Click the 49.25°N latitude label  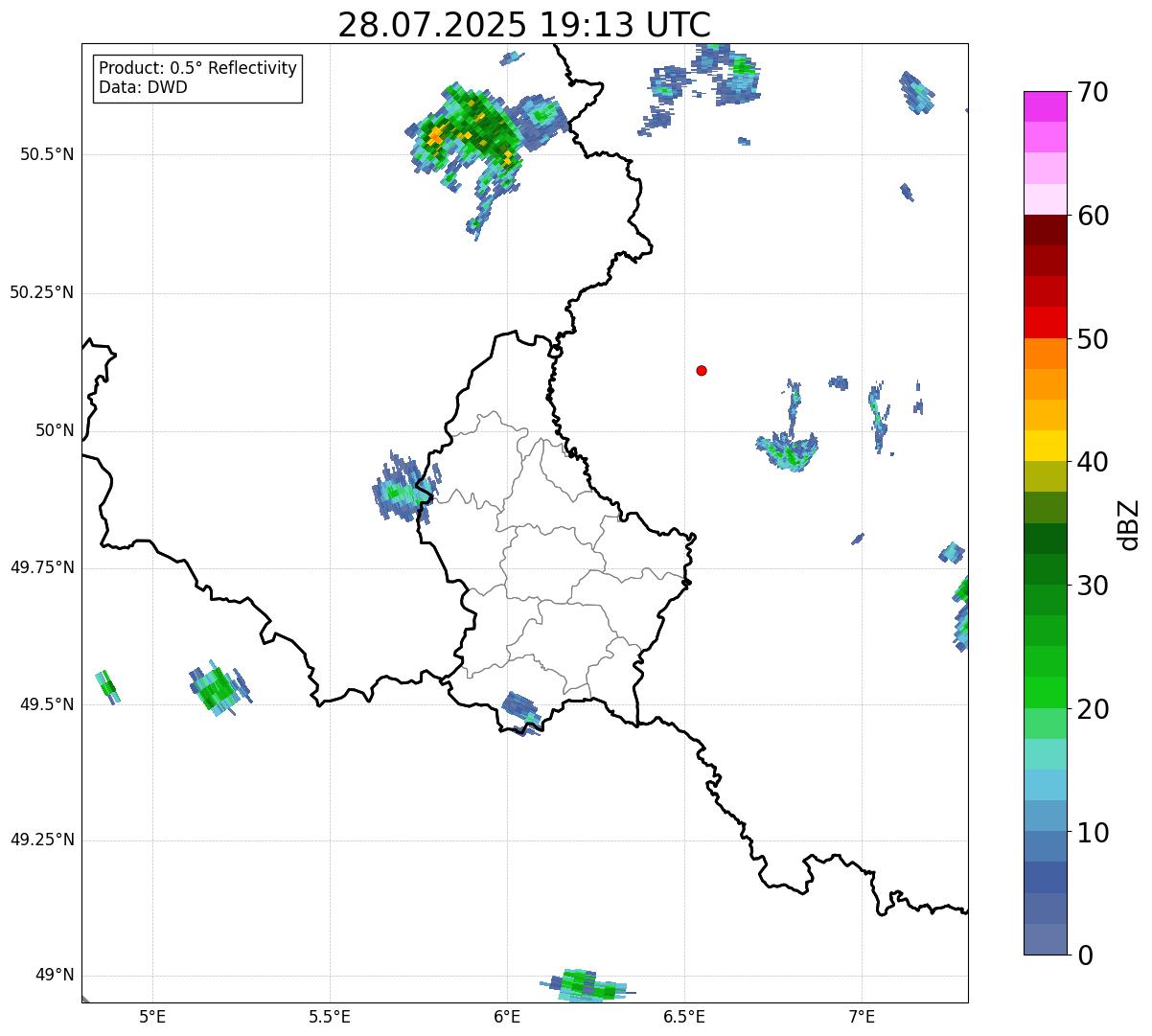[41, 840]
